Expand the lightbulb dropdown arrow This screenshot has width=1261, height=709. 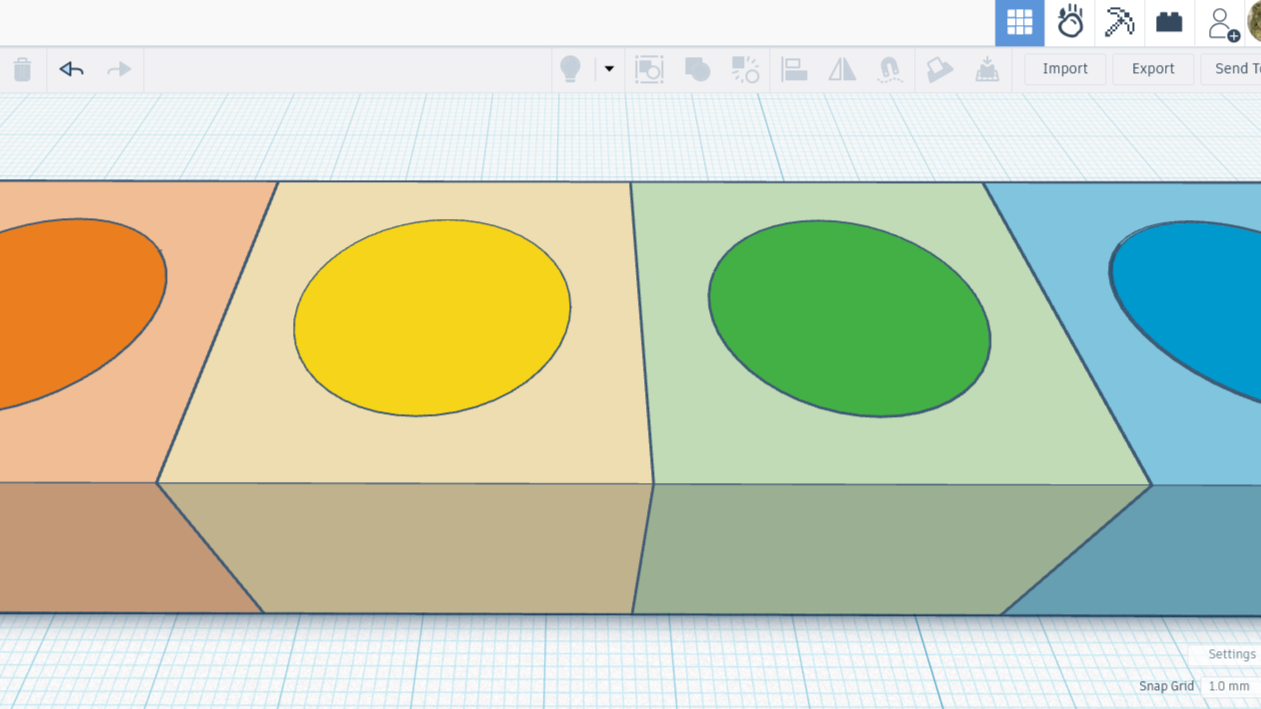click(x=608, y=69)
